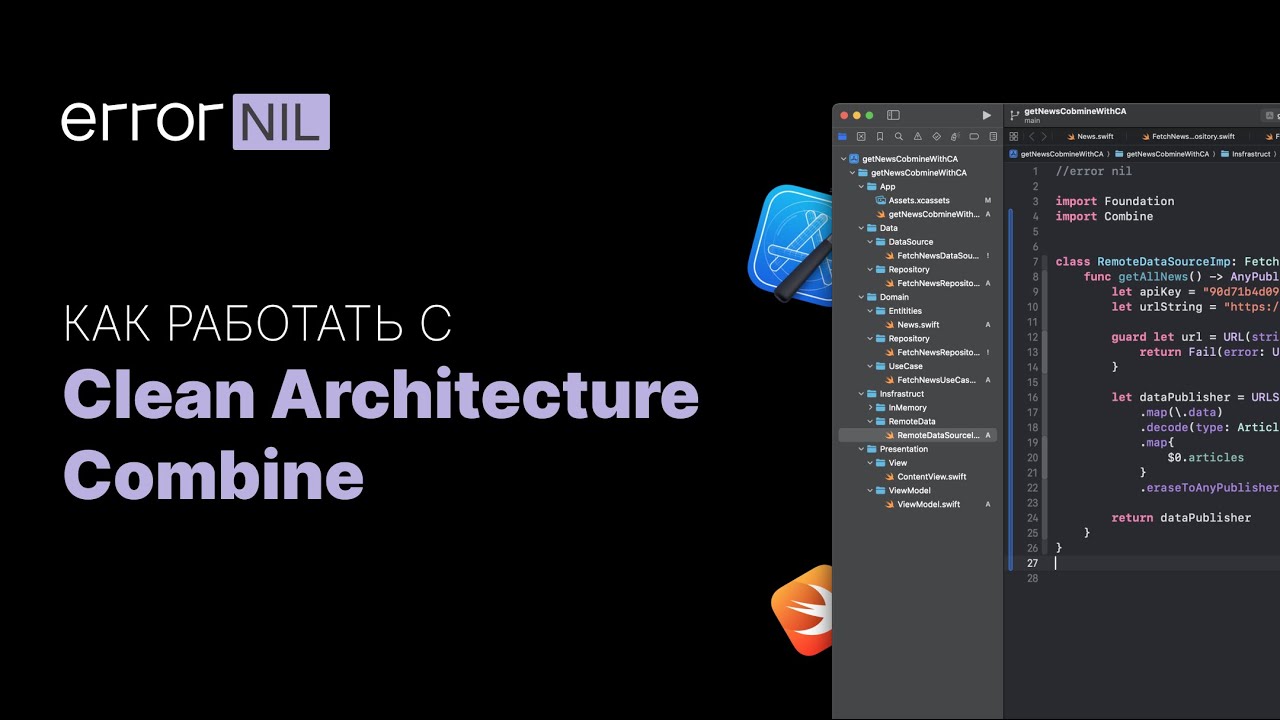The width and height of the screenshot is (1280, 720).
Task: Collapse the Insfrastruct folder
Action: coord(862,394)
